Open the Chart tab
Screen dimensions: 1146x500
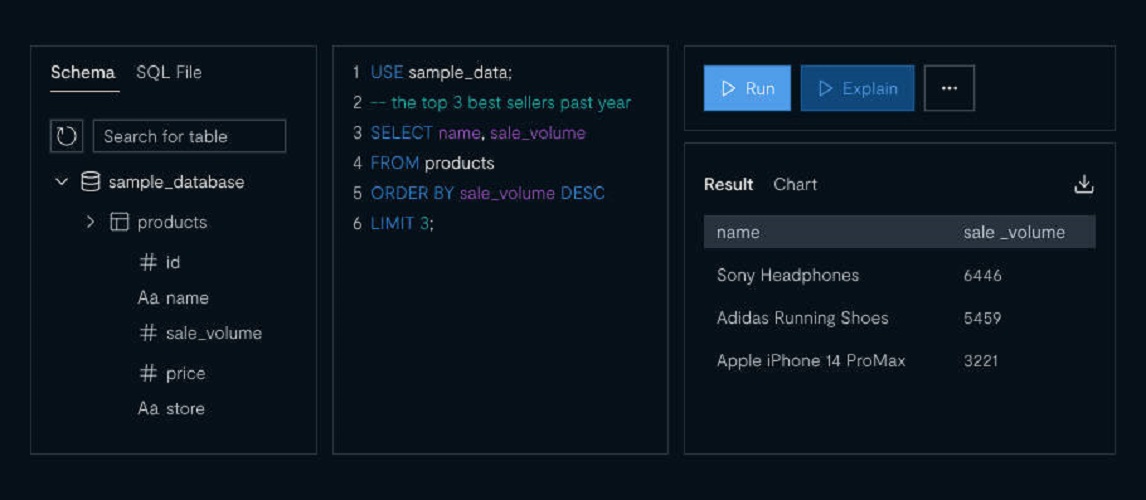(795, 184)
